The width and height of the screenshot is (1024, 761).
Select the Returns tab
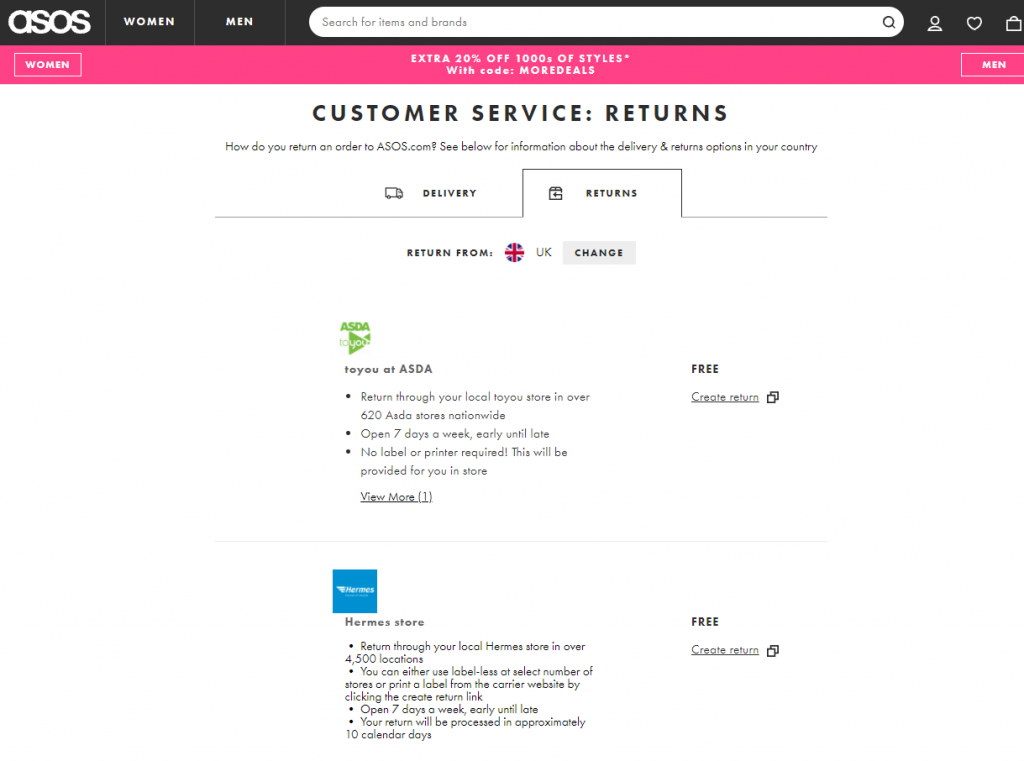[601, 193]
